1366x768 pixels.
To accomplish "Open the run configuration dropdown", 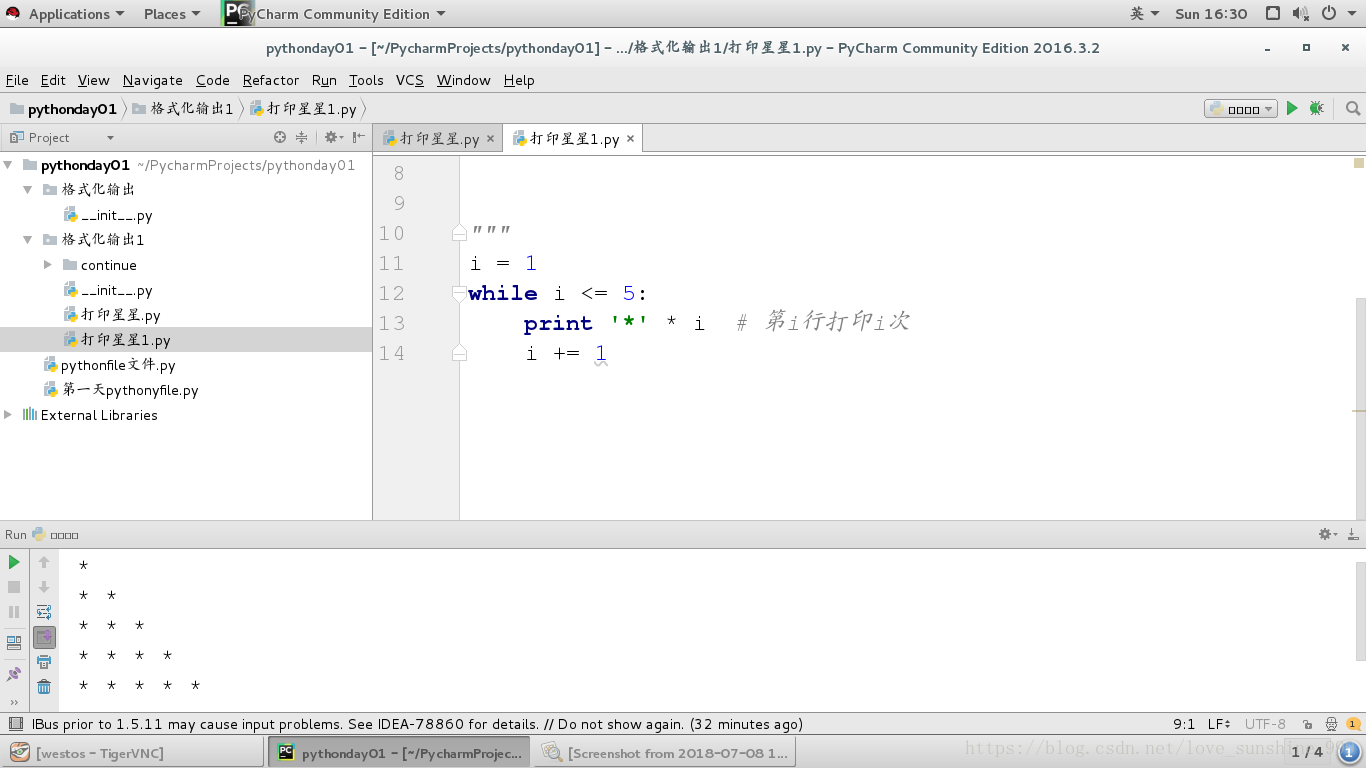I will point(1241,108).
